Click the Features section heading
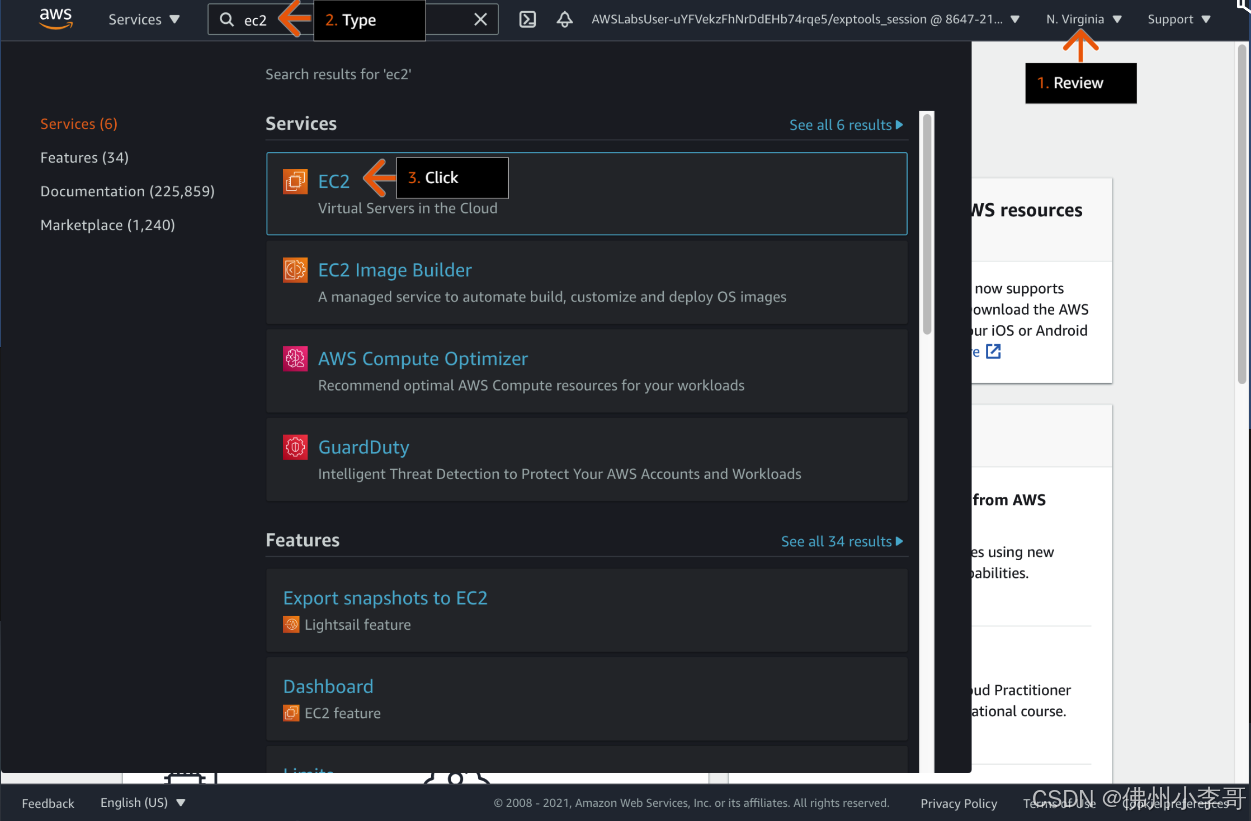The width and height of the screenshot is (1251, 821). (302, 540)
